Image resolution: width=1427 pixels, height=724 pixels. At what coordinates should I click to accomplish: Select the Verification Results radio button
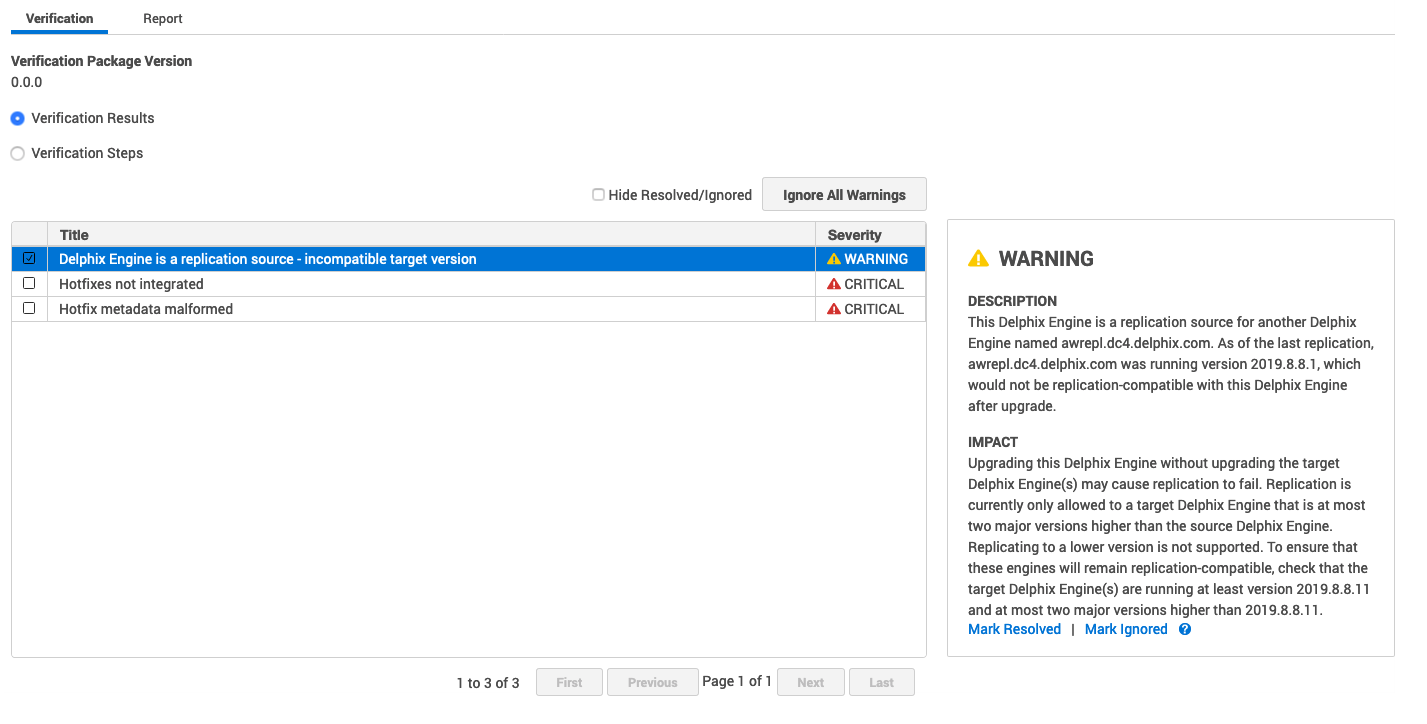[x=18, y=118]
